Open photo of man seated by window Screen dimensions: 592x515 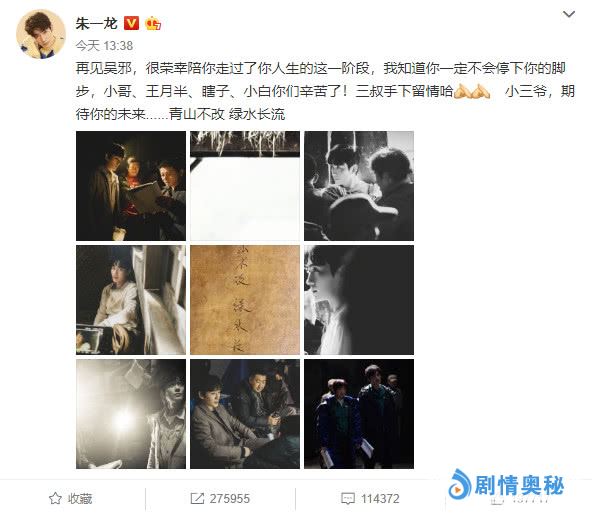tap(131, 300)
